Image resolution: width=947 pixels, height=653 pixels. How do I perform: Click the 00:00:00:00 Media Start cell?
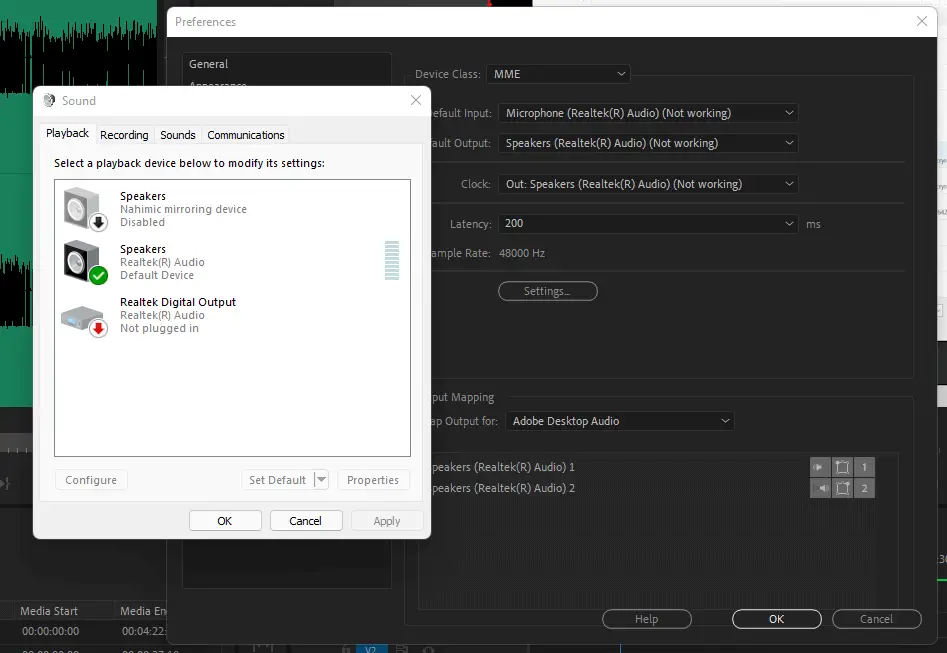(51, 631)
